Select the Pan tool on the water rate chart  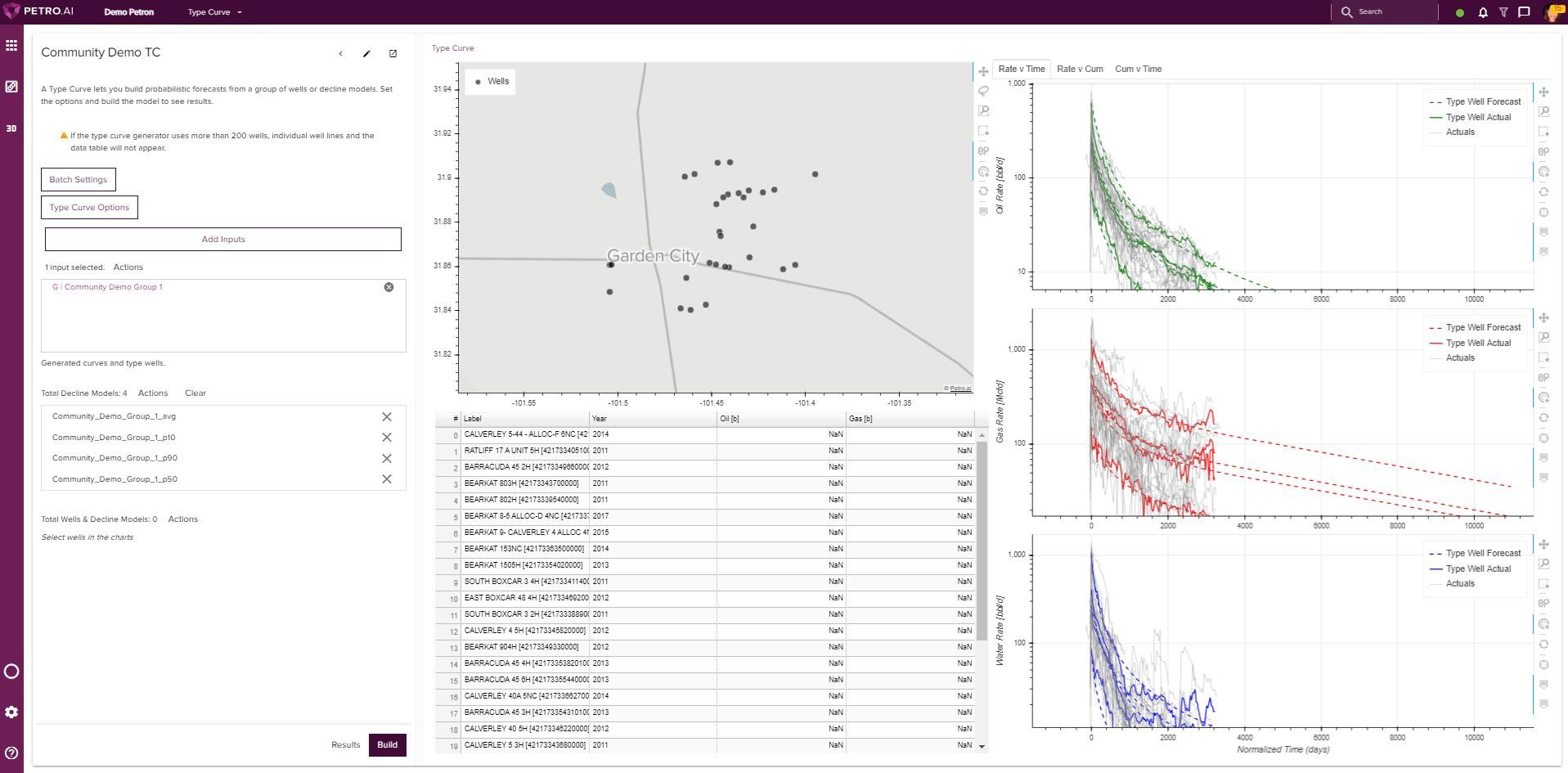click(x=1543, y=545)
